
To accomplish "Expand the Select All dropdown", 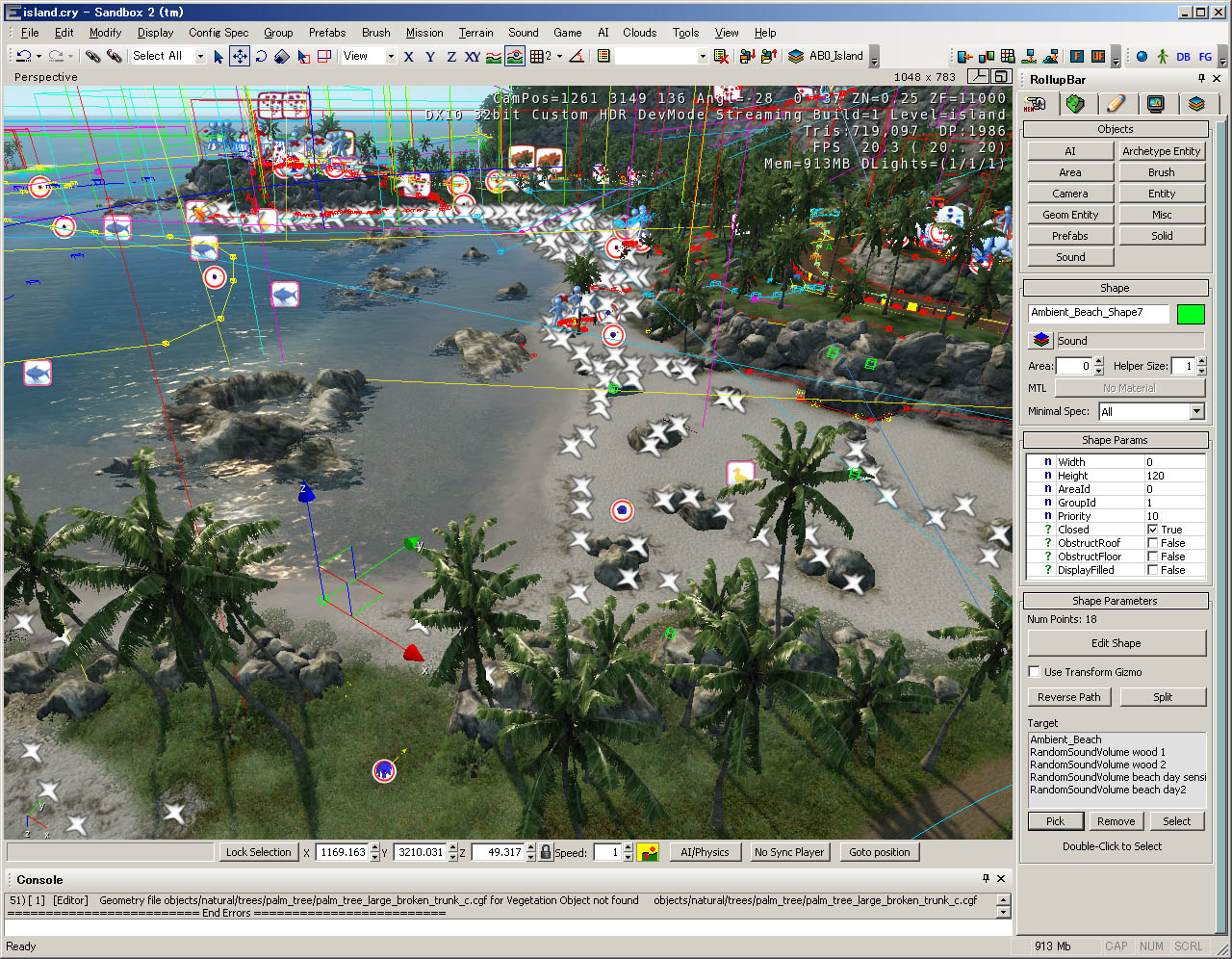I will tap(200, 57).
